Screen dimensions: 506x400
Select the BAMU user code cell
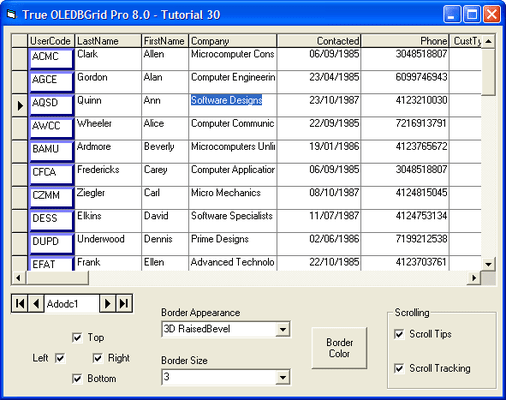[51, 151]
